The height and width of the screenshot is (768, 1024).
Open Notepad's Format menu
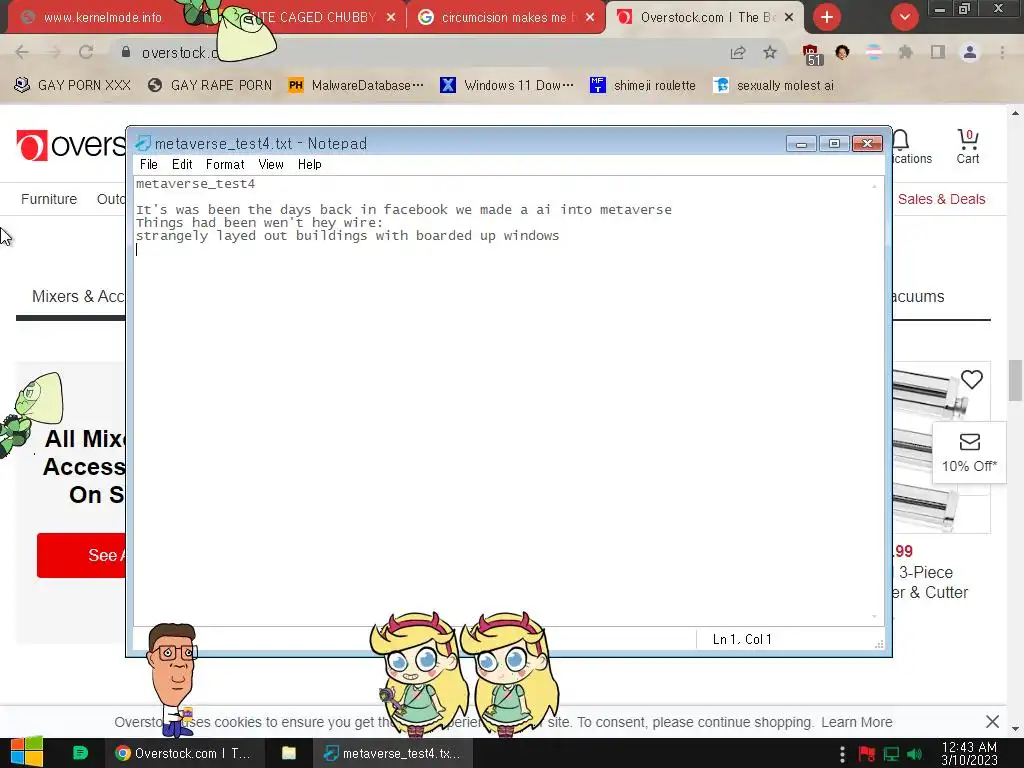(x=225, y=165)
